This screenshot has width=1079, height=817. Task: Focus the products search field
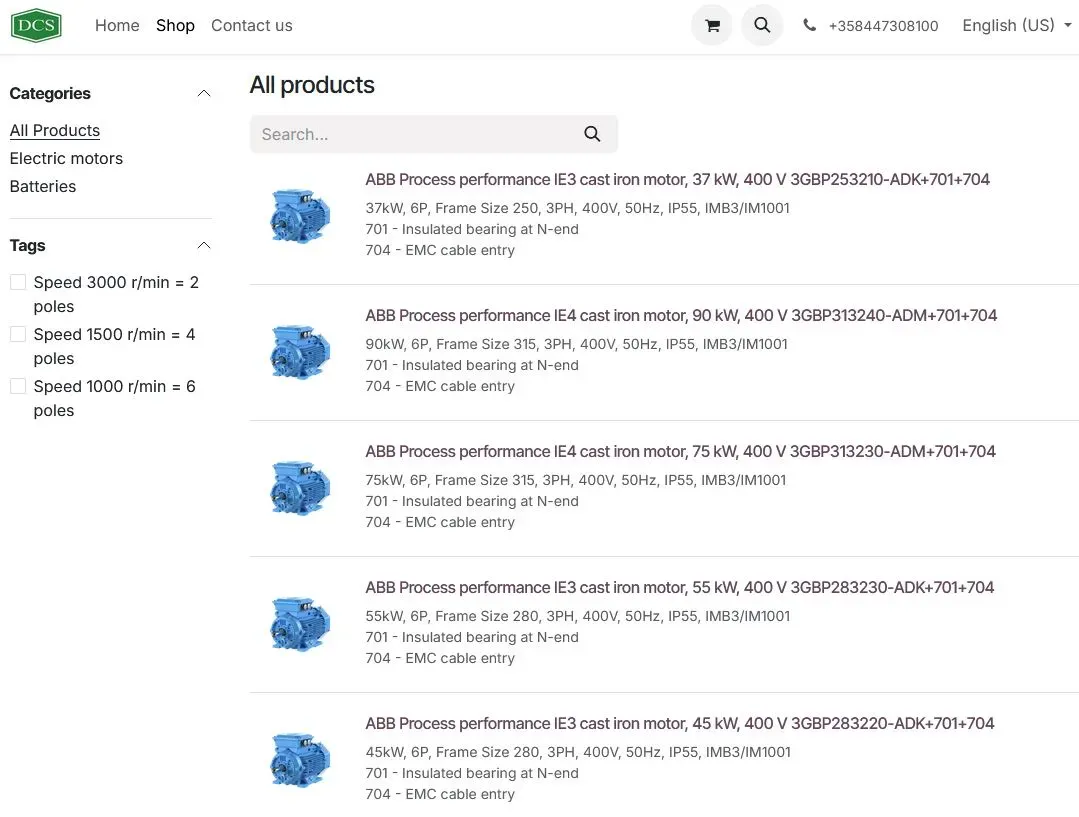[415, 134]
